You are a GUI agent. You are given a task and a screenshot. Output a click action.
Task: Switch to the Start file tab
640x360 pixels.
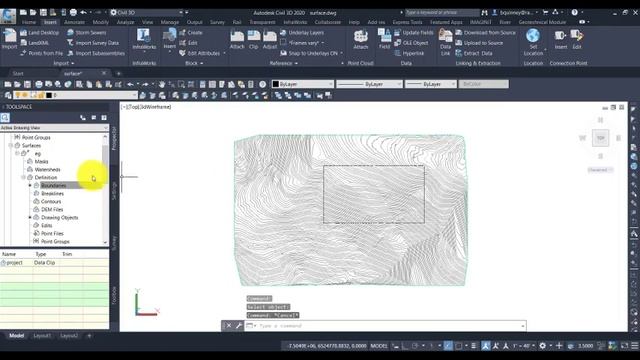tap(18, 73)
